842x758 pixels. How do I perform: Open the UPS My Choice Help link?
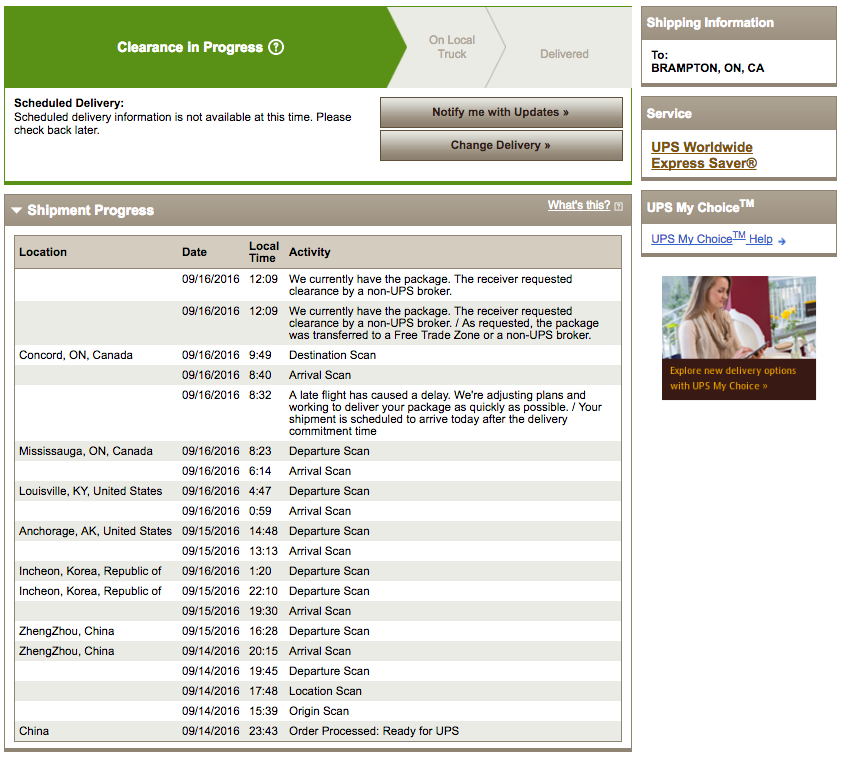coord(712,238)
